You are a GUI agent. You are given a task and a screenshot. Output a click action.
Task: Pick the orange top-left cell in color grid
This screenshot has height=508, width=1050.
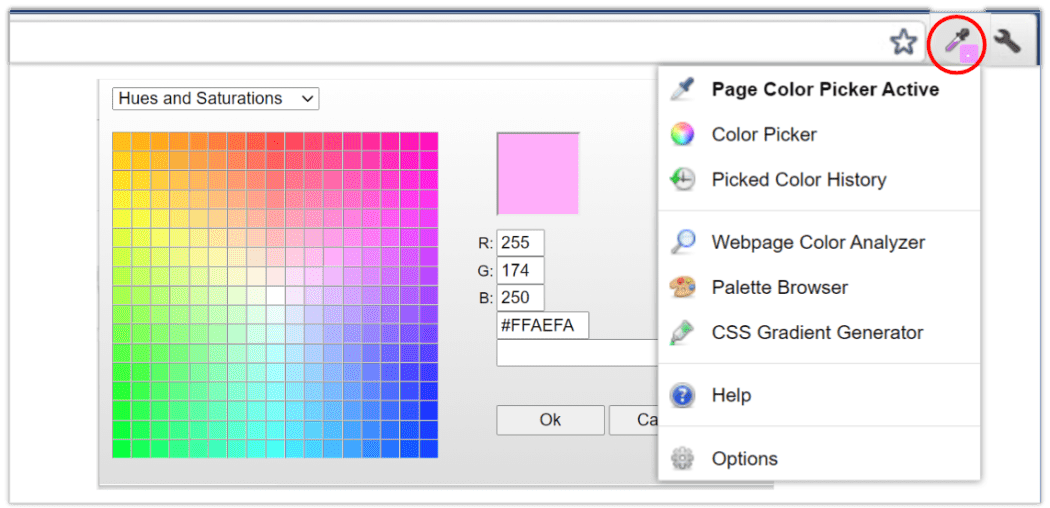tap(121, 141)
